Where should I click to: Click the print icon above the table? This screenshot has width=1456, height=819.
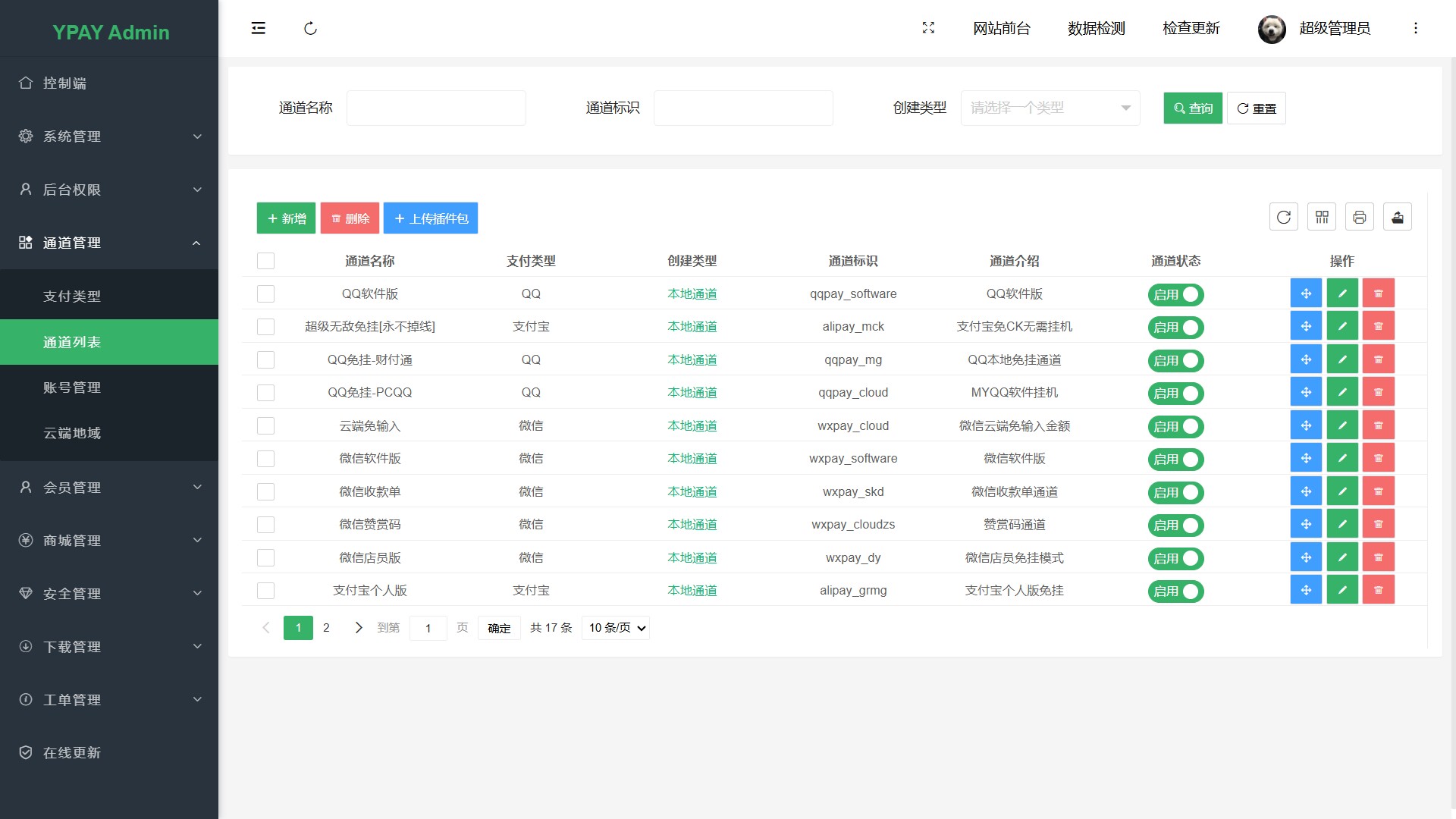(1359, 216)
